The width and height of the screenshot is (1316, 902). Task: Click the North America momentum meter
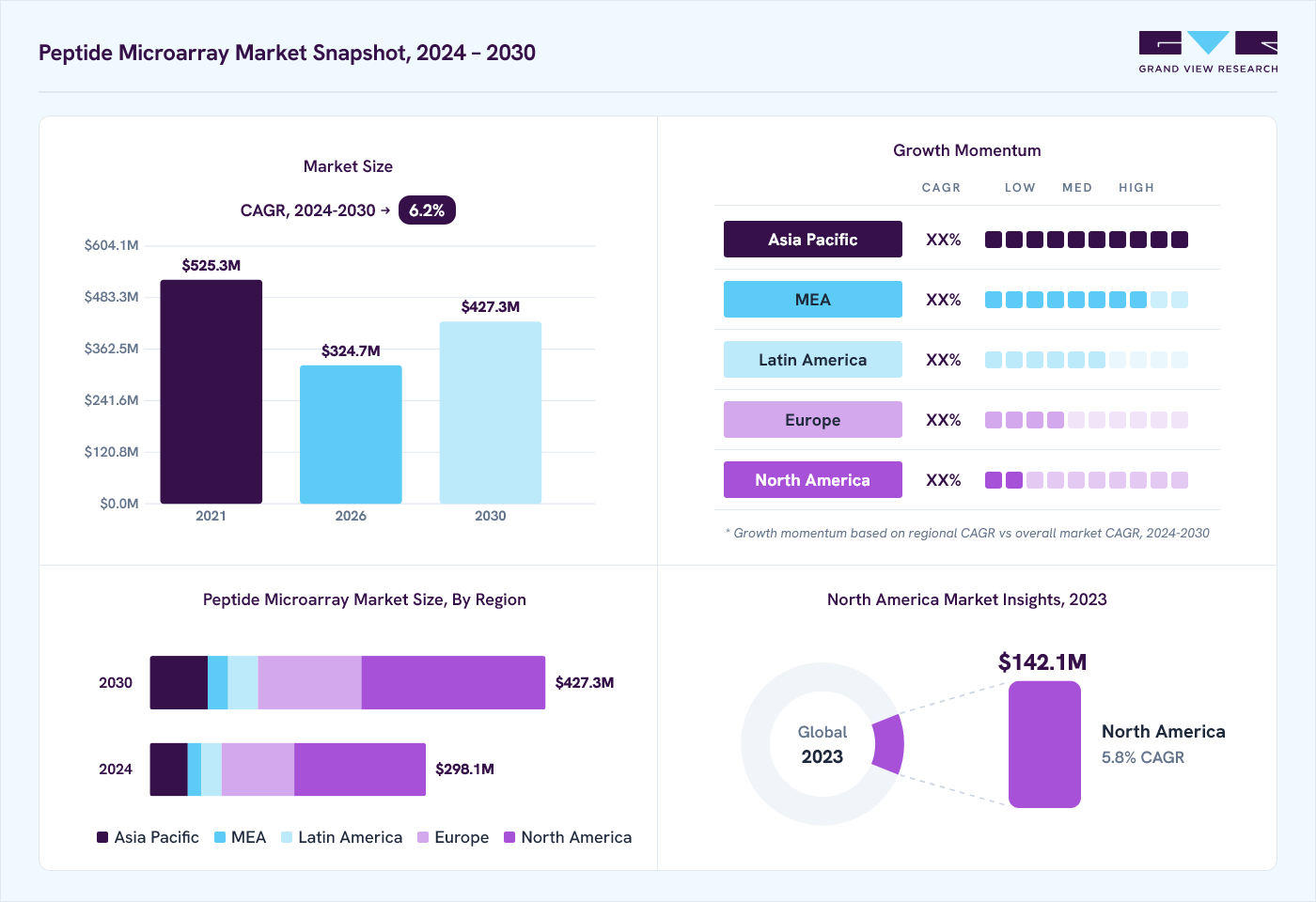coord(1087,480)
